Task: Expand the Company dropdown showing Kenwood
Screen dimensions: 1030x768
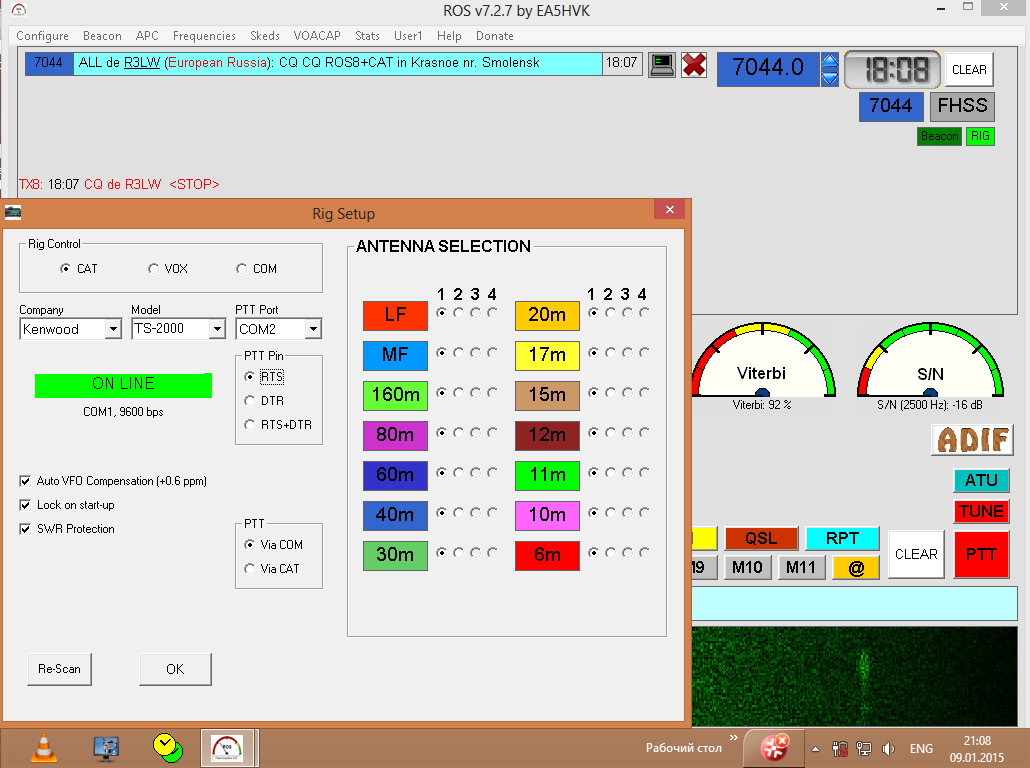Action: [x=113, y=329]
